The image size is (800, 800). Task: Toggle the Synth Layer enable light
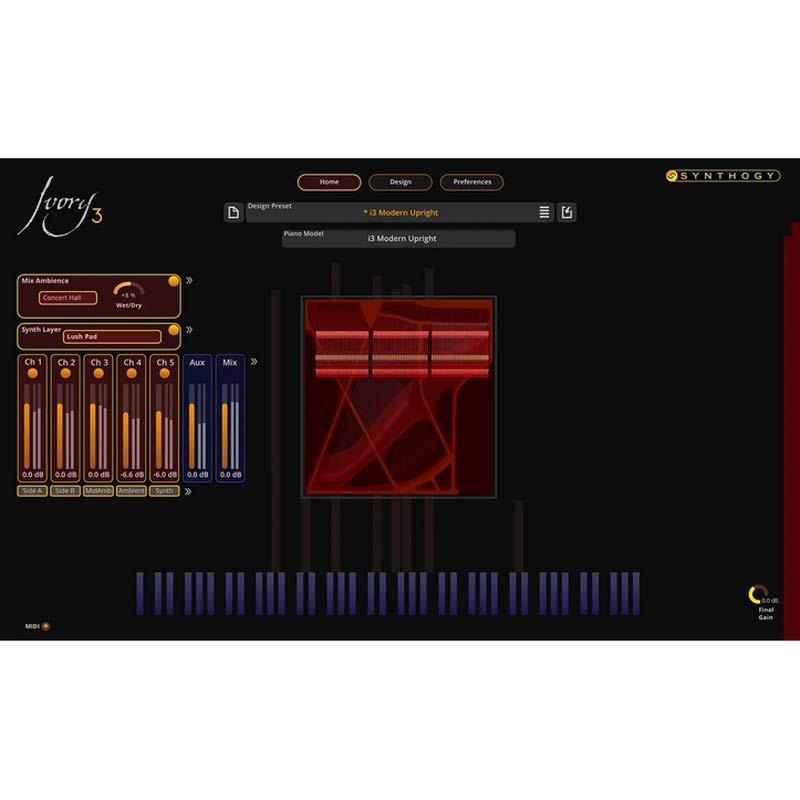(173, 330)
